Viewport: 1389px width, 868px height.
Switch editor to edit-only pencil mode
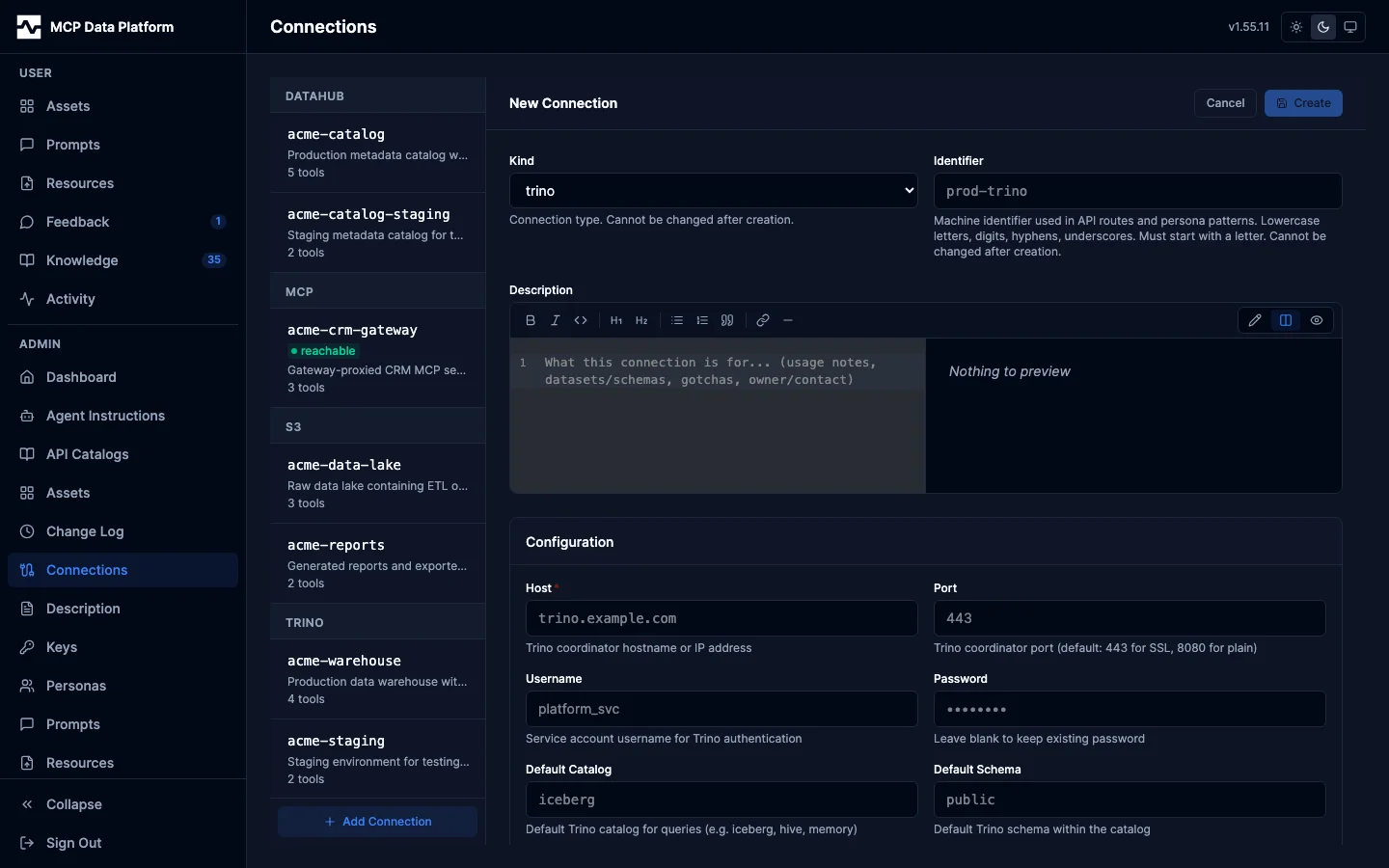tap(1255, 320)
